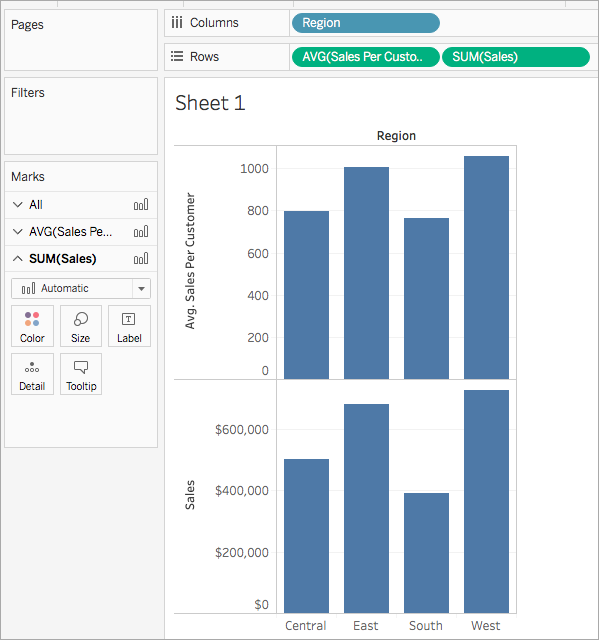Click the Columns shelf icon
The height and width of the screenshot is (640, 599).
pyautogui.click(x=177, y=22)
